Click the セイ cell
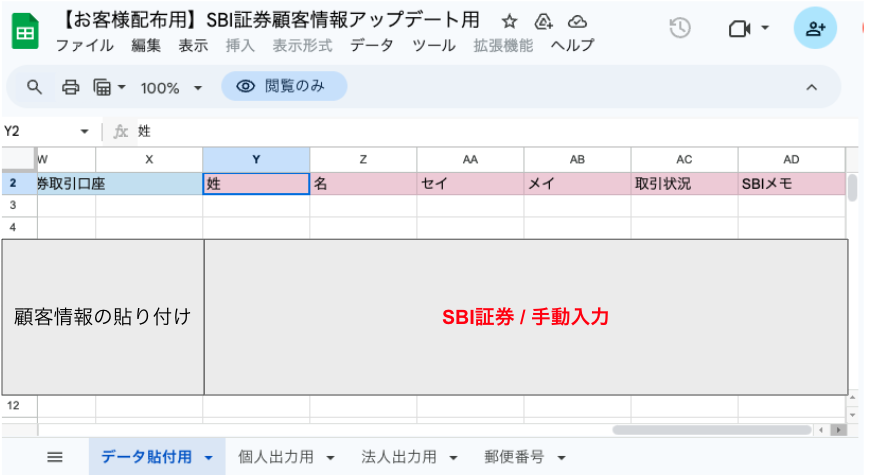 point(470,183)
